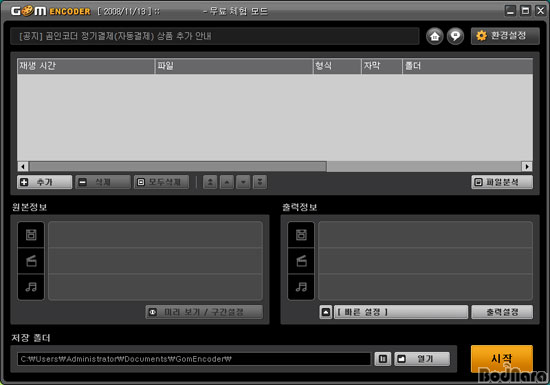Add a file with the 추가 button
The image size is (550, 385).
coord(45,182)
